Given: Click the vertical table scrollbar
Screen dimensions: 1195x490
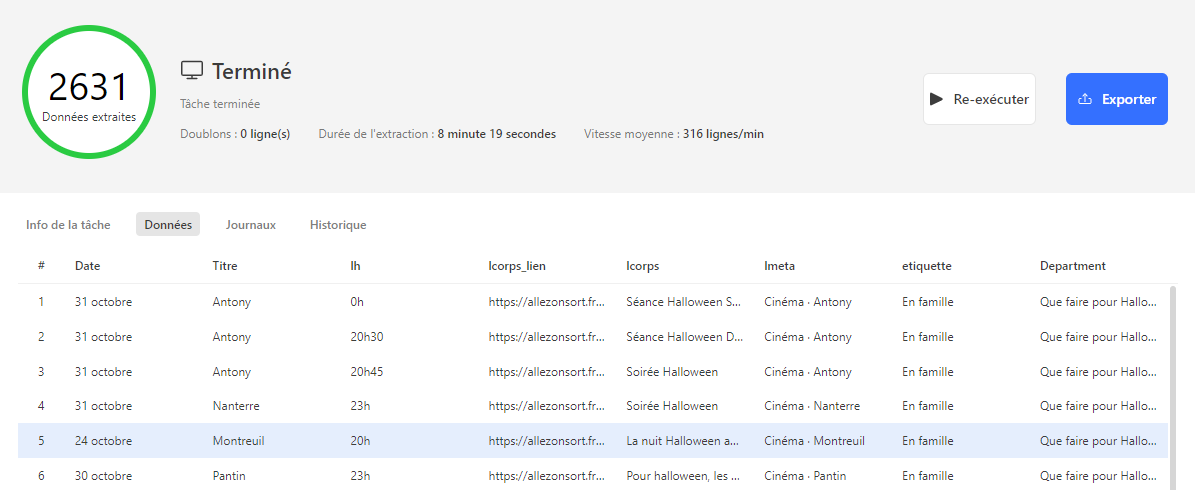Looking at the screenshot, I should click(x=1173, y=387).
